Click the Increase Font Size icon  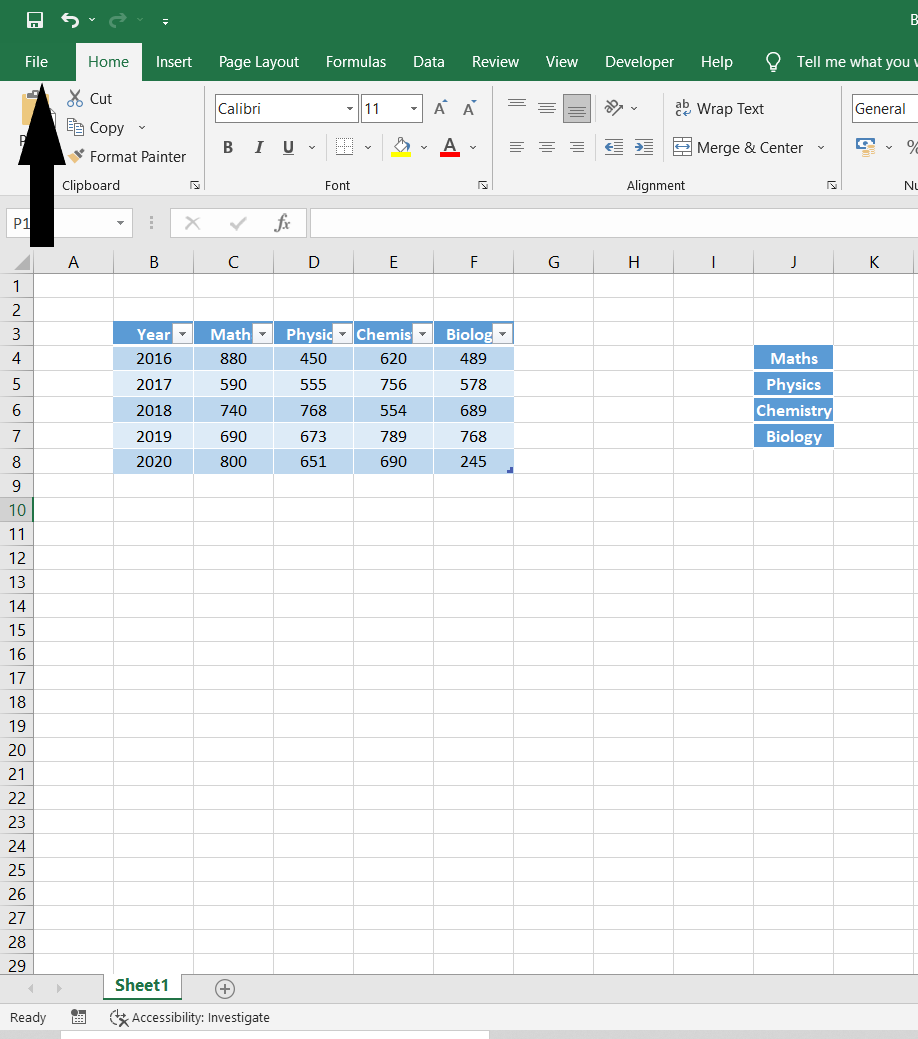[x=440, y=108]
